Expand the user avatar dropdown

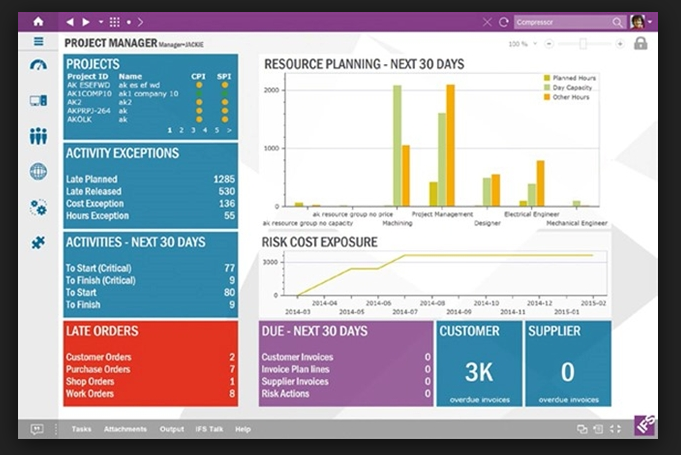point(651,21)
